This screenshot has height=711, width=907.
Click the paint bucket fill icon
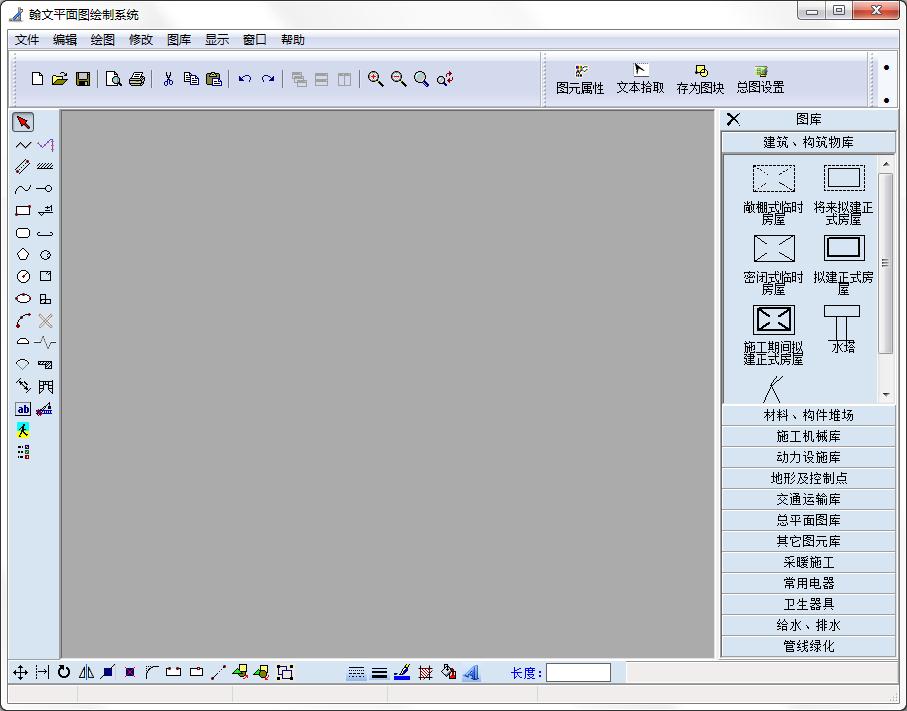point(448,672)
